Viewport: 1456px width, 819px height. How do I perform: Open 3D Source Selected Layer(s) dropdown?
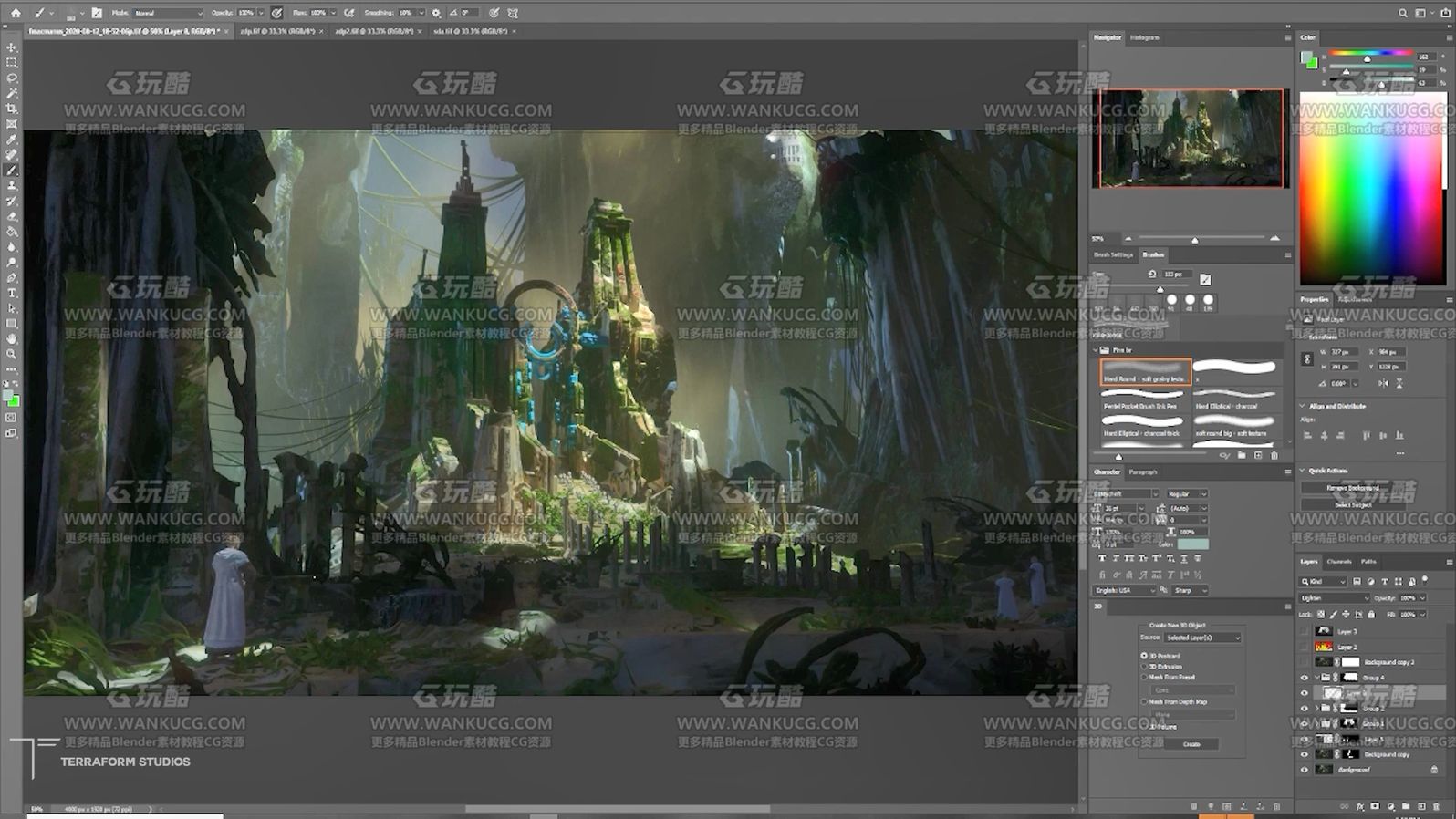coord(1202,638)
